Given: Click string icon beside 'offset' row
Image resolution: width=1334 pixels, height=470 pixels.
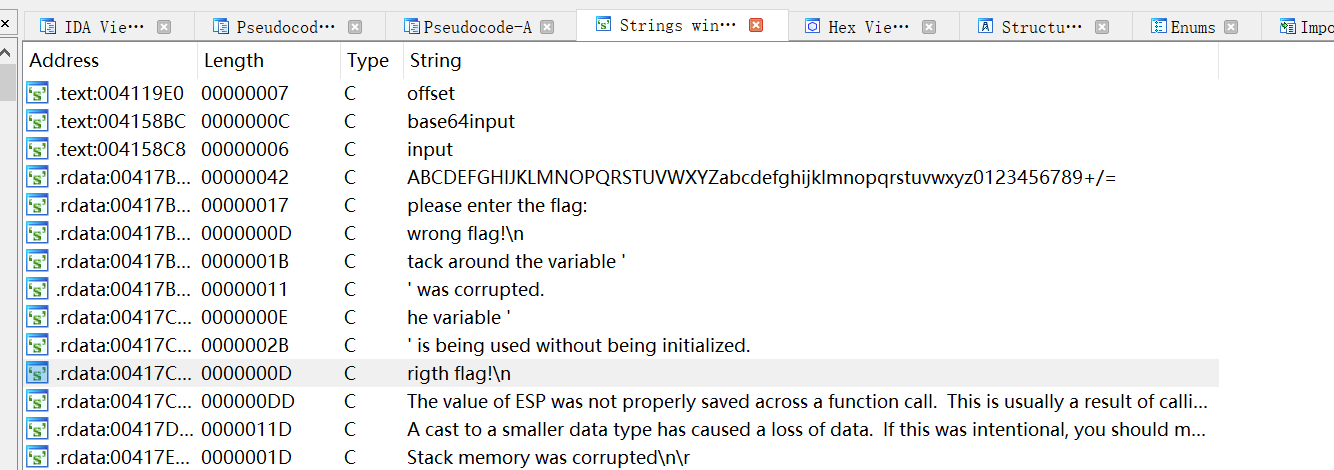Looking at the screenshot, I should point(38,94).
